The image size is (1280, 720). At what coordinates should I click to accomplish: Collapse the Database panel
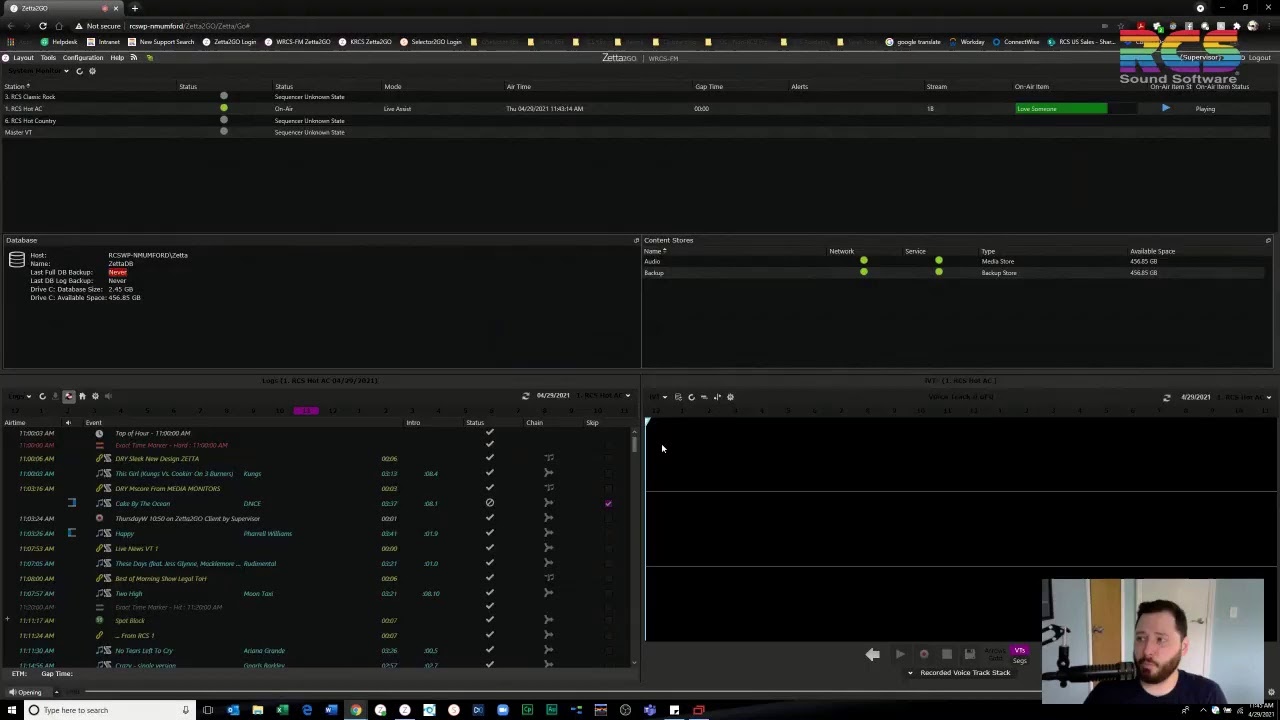click(x=636, y=240)
